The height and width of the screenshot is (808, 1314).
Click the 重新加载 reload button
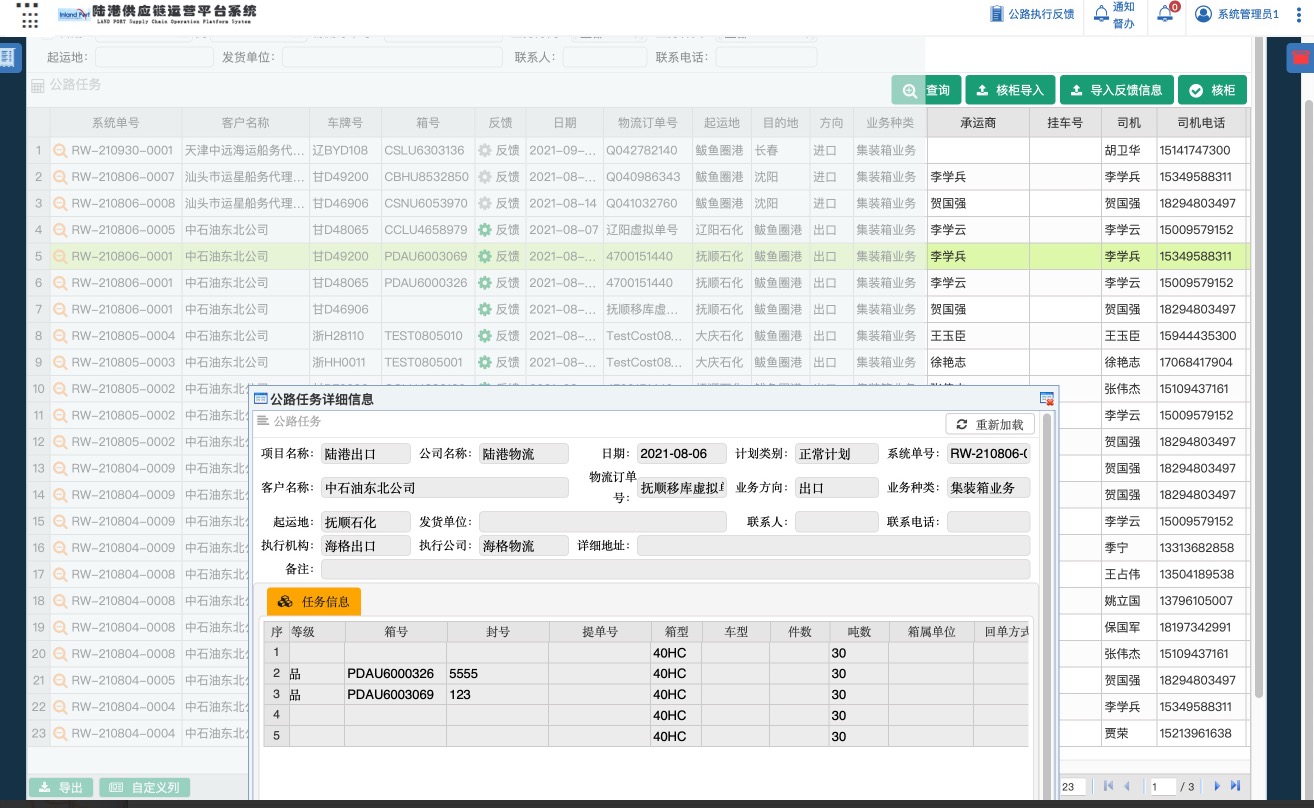(x=990, y=424)
